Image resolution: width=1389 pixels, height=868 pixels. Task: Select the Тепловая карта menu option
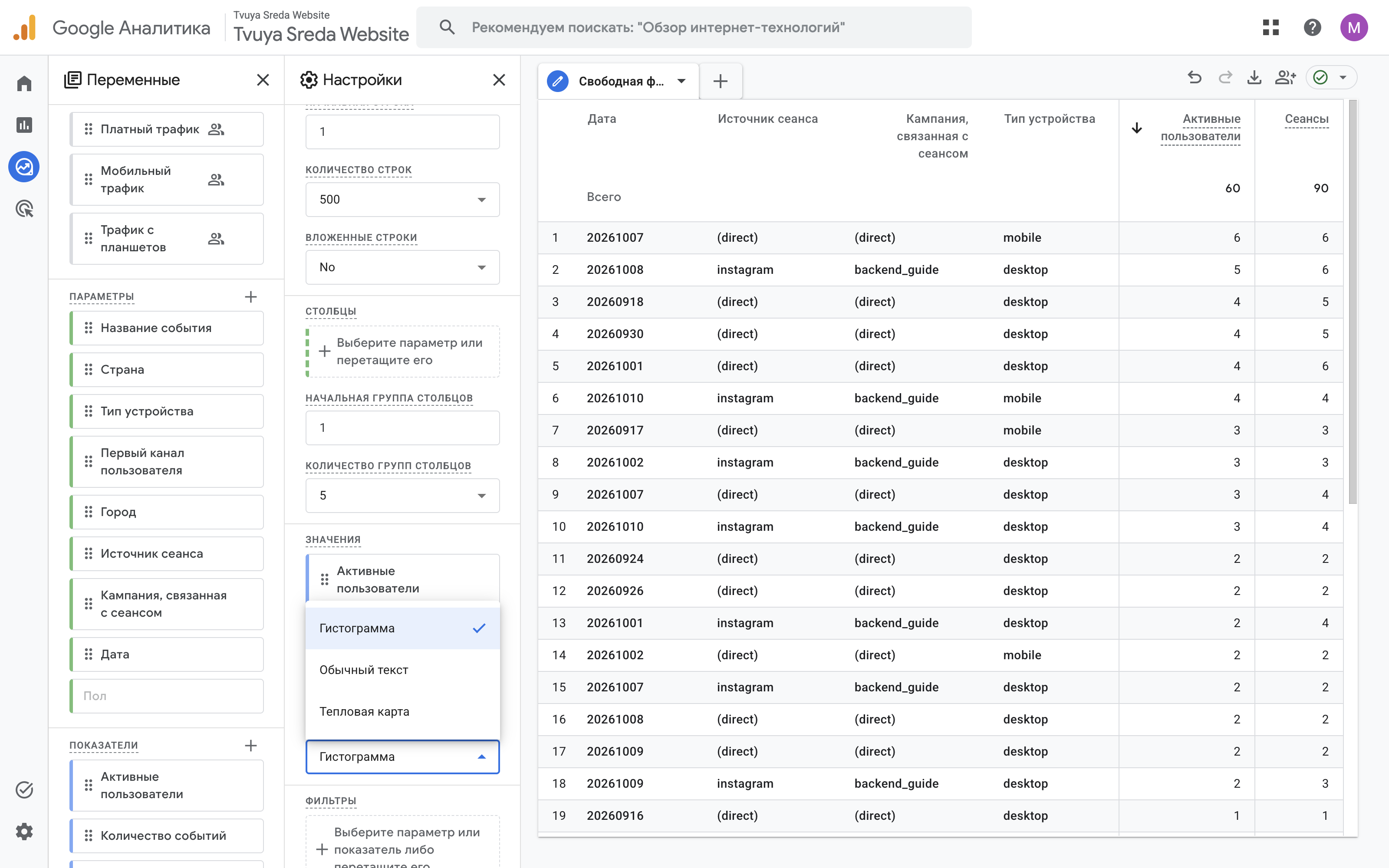[402, 711]
